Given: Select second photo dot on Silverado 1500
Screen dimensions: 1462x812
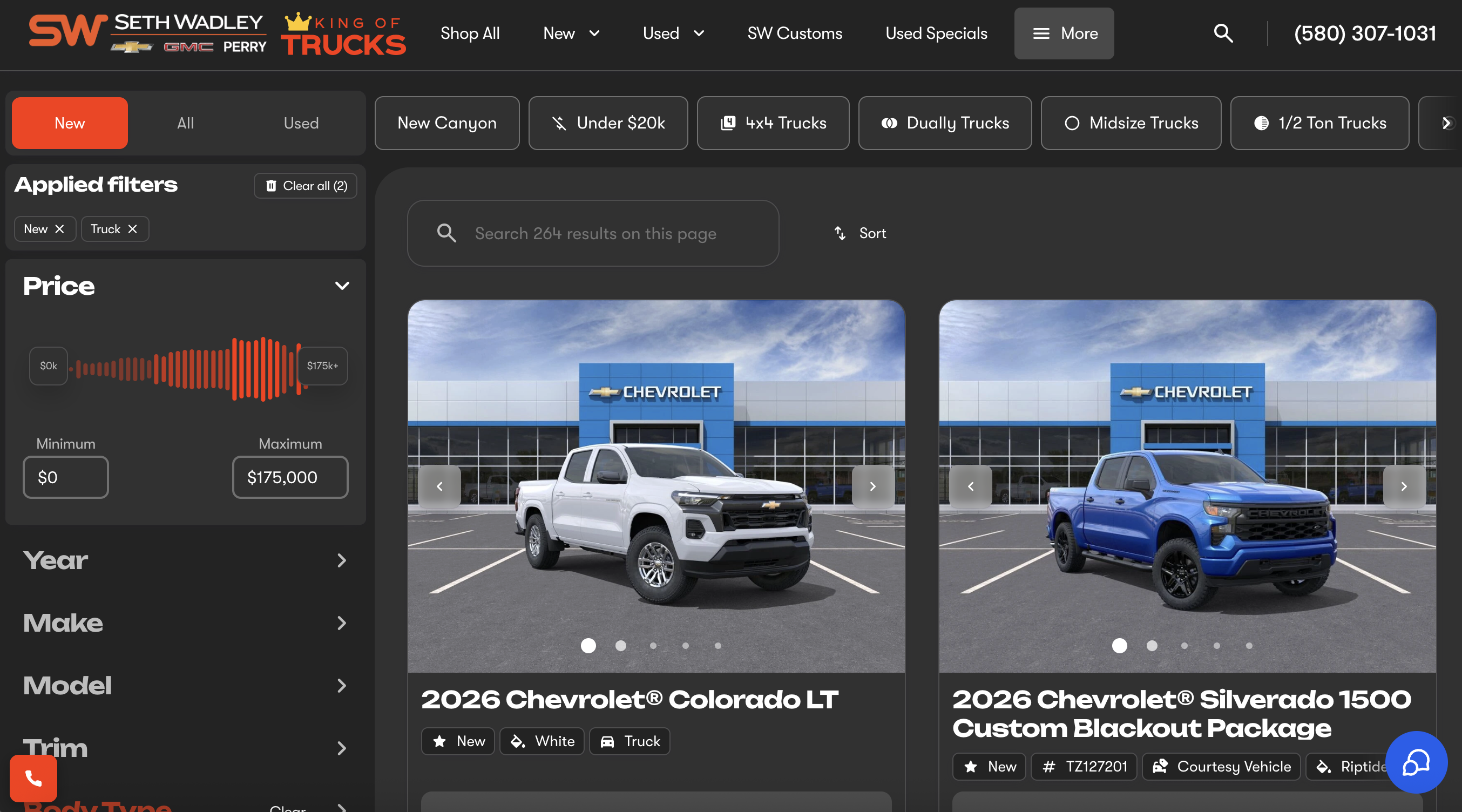Looking at the screenshot, I should [1152, 646].
